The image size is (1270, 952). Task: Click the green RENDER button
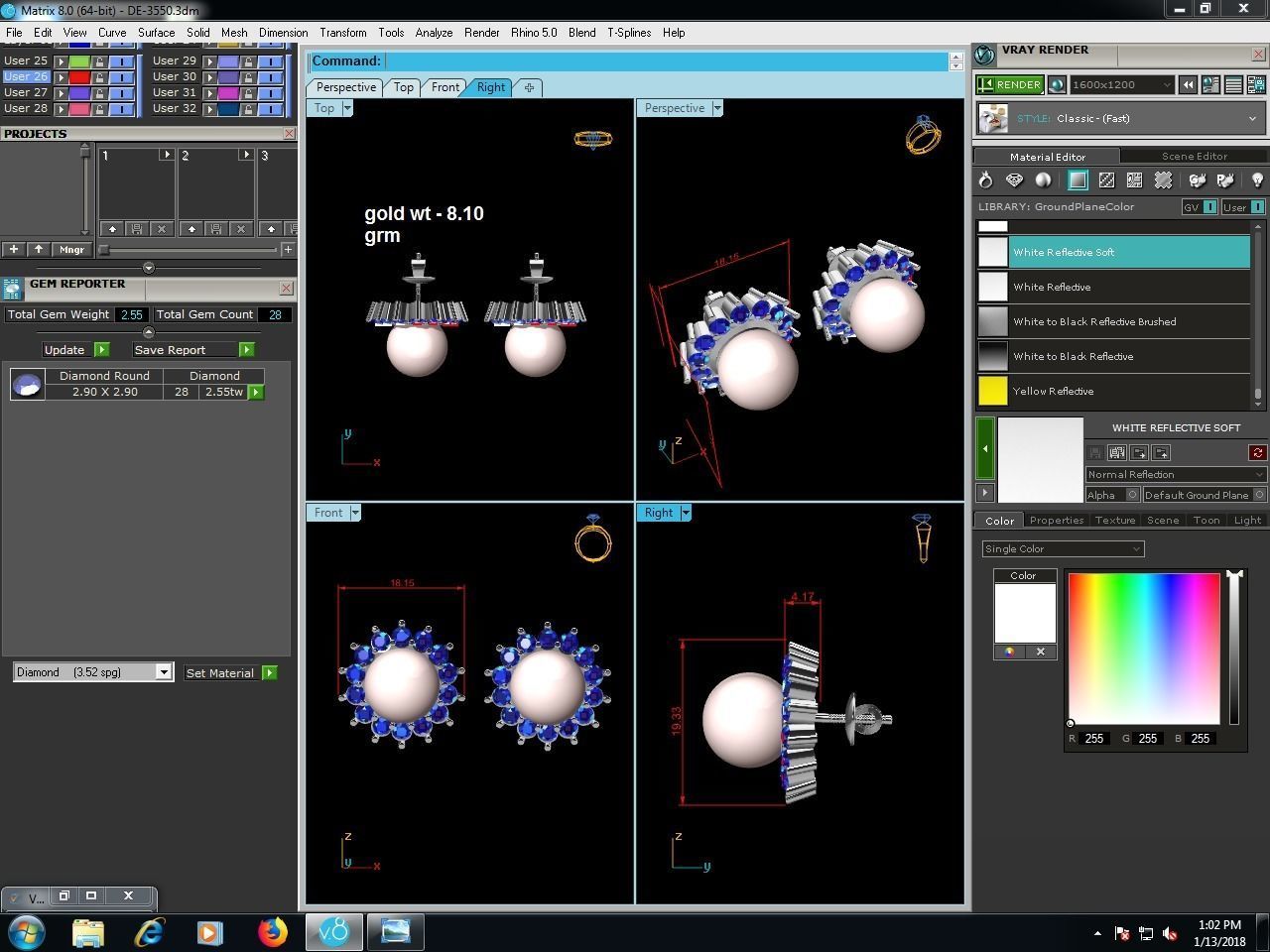[x=1010, y=85]
